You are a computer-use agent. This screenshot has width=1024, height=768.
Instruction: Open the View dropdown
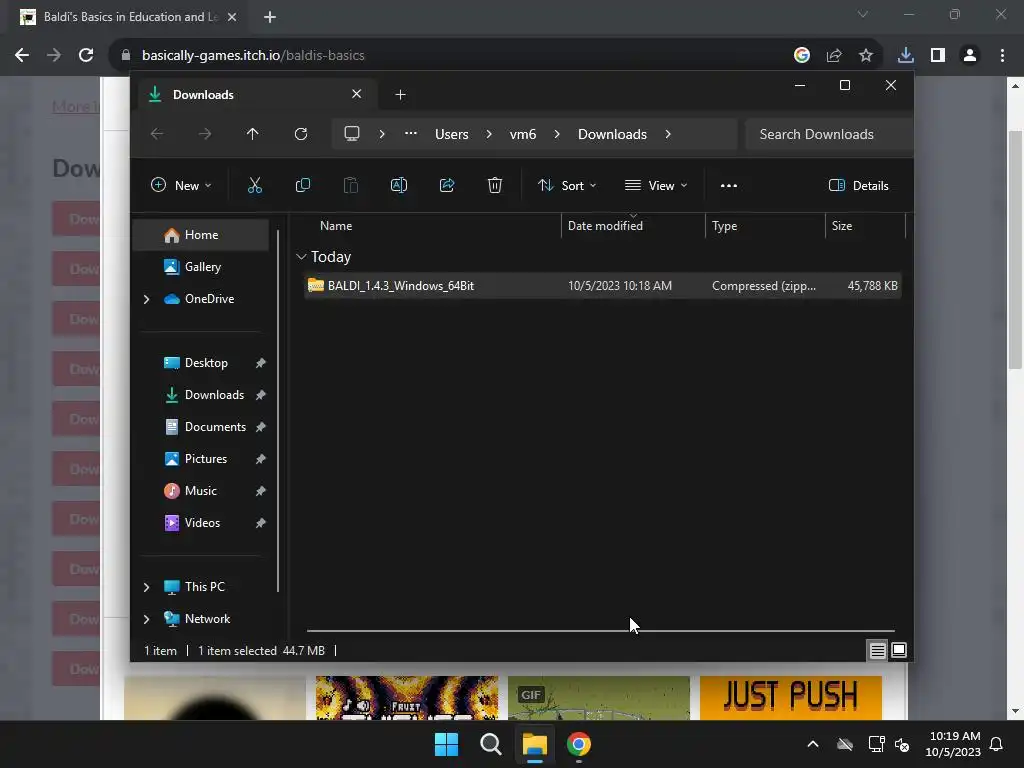click(656, 185)
